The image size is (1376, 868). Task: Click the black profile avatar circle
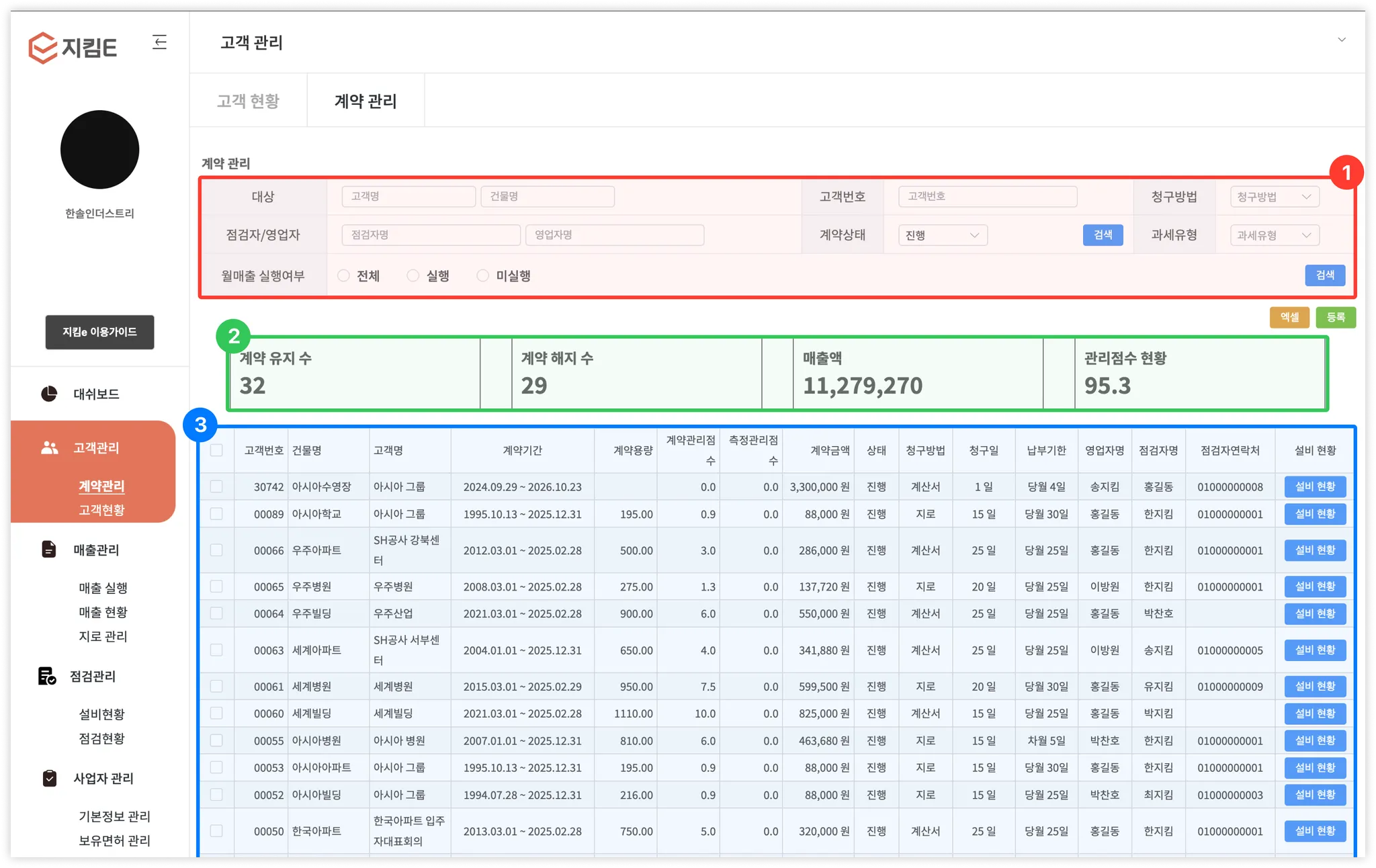(x=99, y=149)
